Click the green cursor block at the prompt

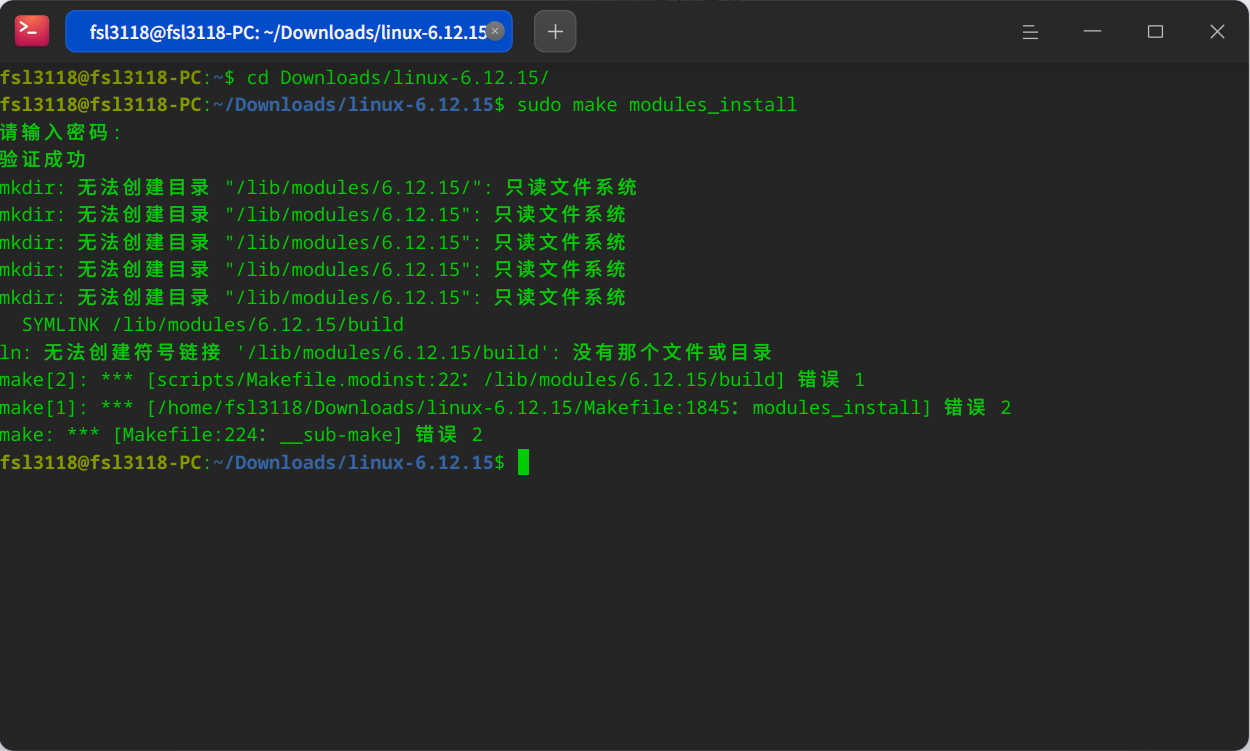(523, 462)
